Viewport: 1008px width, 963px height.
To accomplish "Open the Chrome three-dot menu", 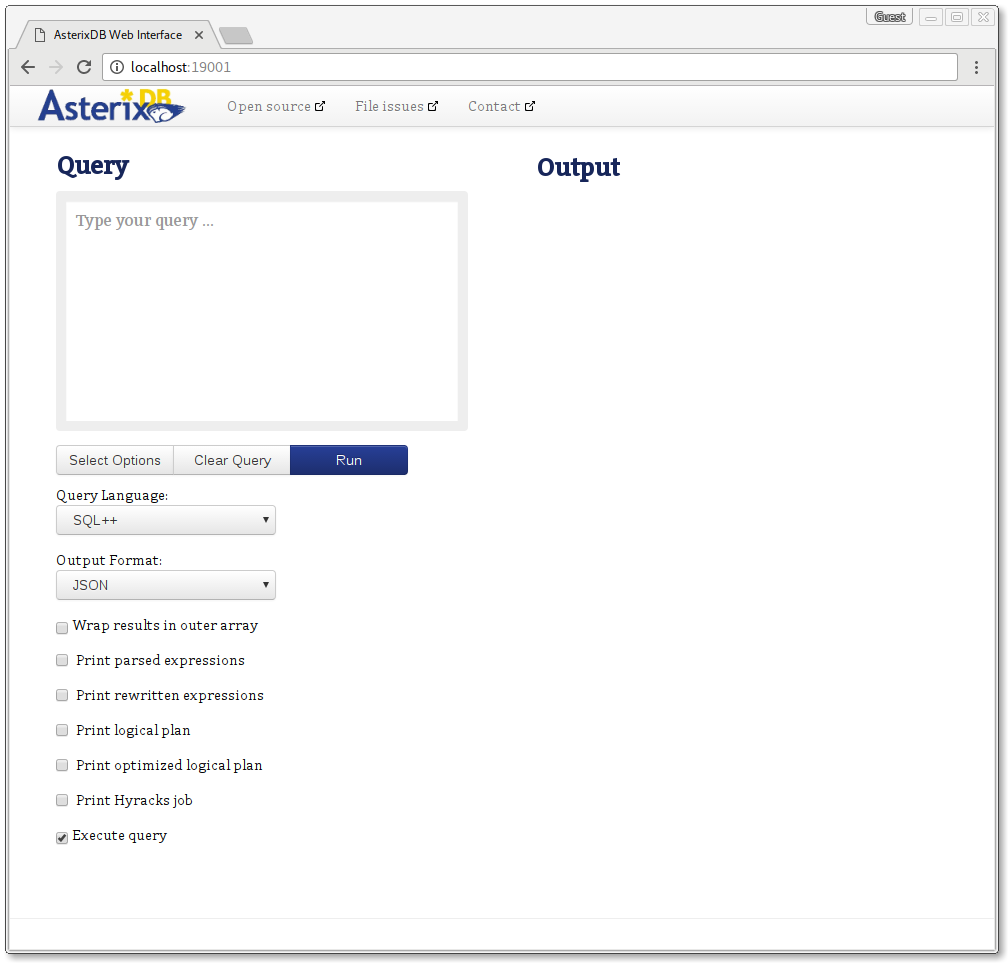I will [x=976, y=67].
